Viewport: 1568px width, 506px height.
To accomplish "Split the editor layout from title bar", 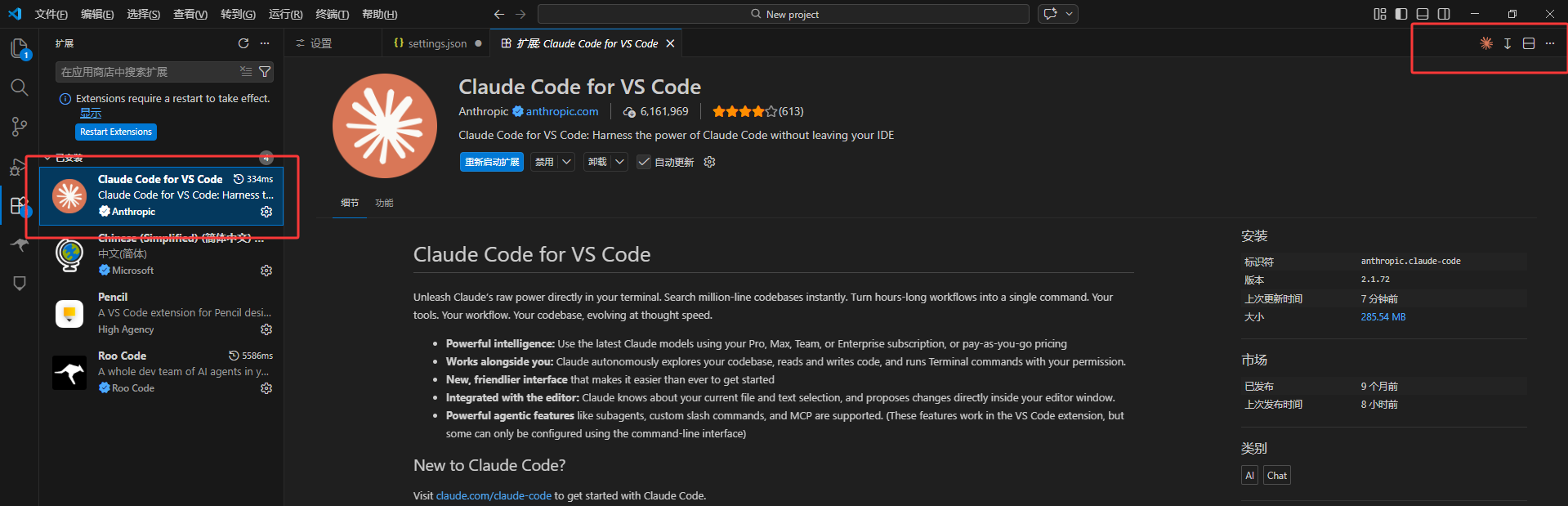I will [x=1529, y=43].
